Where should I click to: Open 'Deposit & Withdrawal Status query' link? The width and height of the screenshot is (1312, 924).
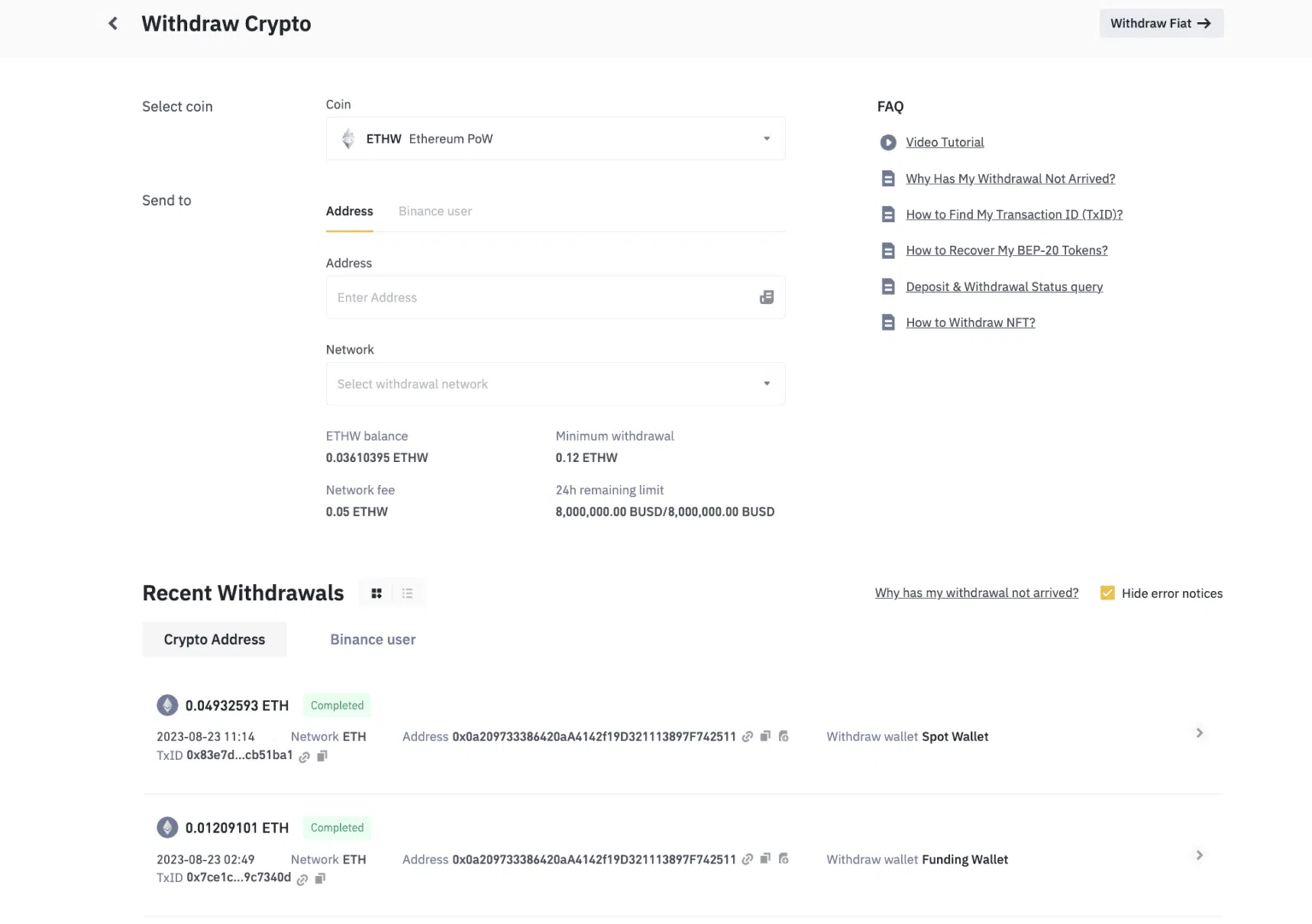tap(1004, 287)
